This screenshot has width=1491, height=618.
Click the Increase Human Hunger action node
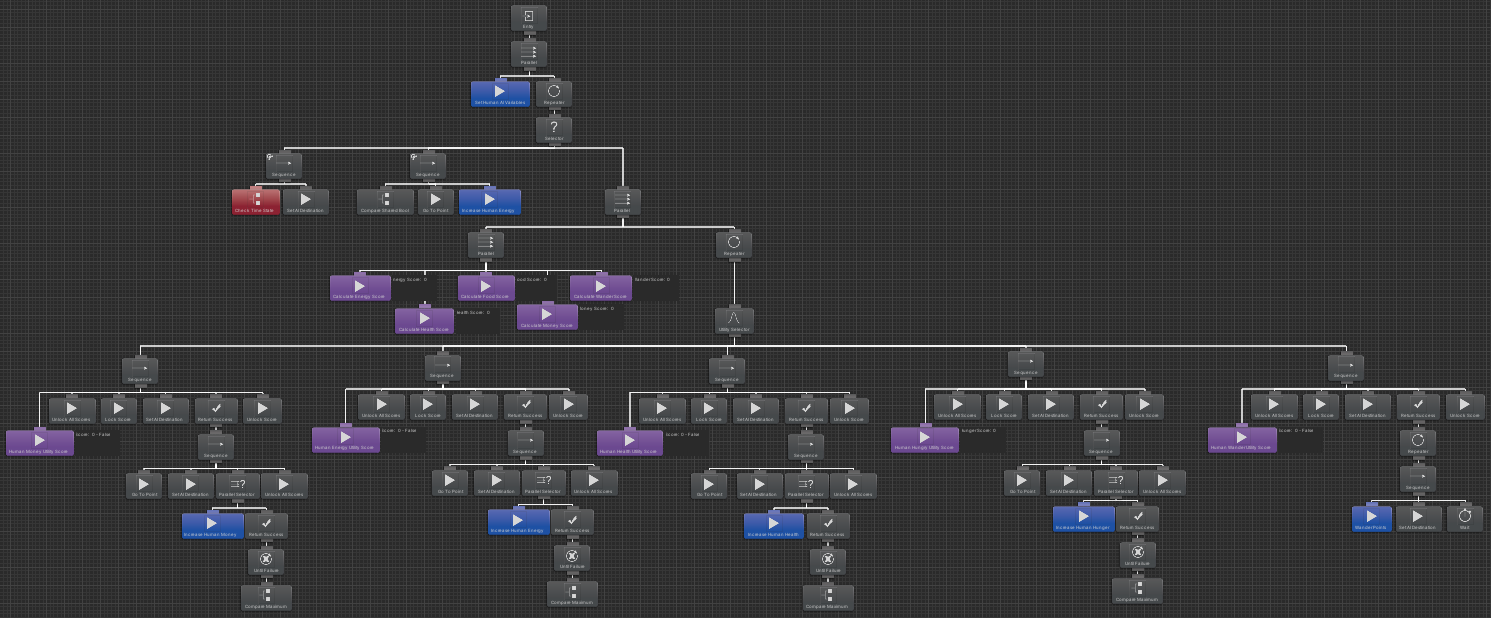[1083, 517]
